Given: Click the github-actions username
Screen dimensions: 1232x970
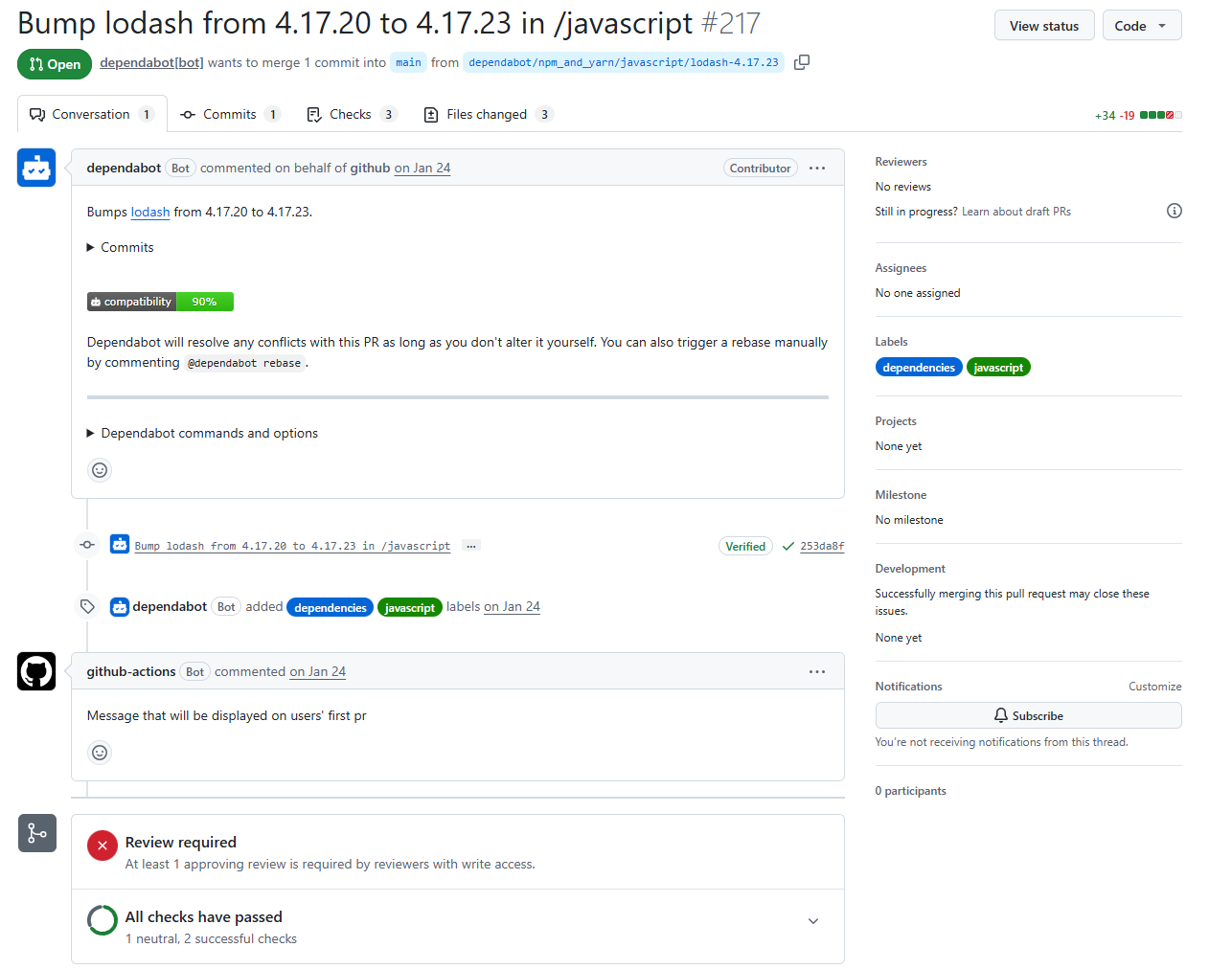Looking at the screenshot, I should (x=131, y=671).
